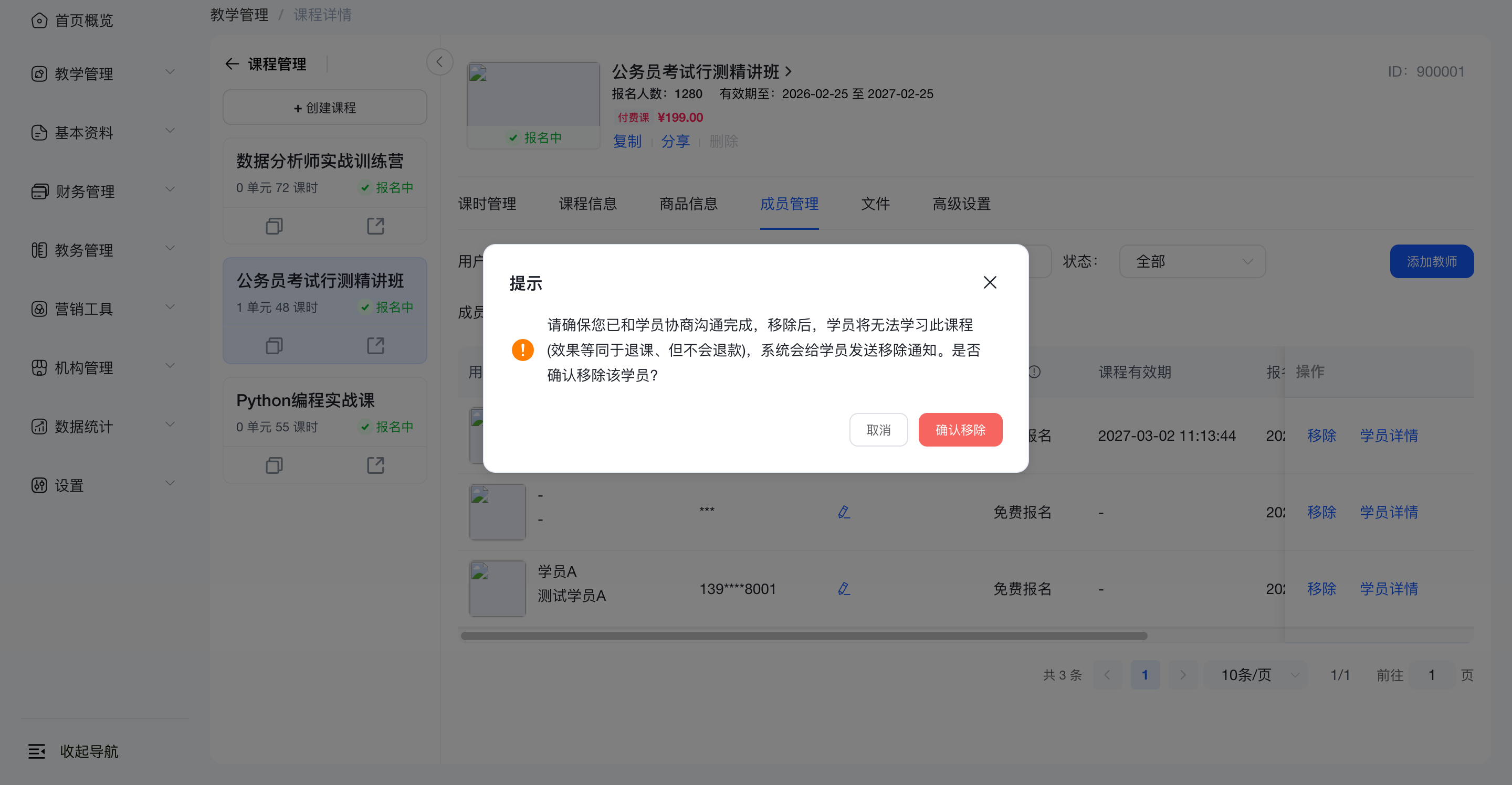Click the 复制 link under course title
The width and height of the screenshot is (1512, 785).
(x=627, y=141)
